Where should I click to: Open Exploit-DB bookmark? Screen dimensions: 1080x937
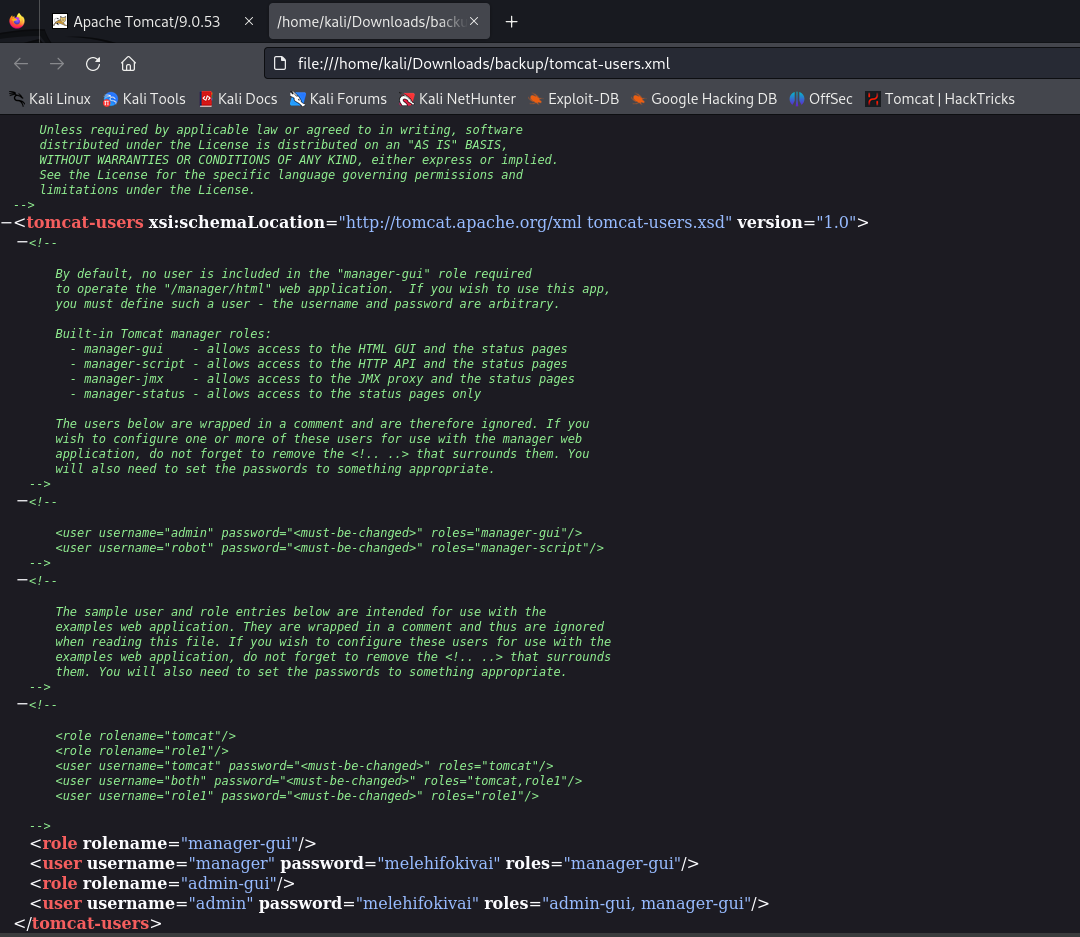click(573, 99)
